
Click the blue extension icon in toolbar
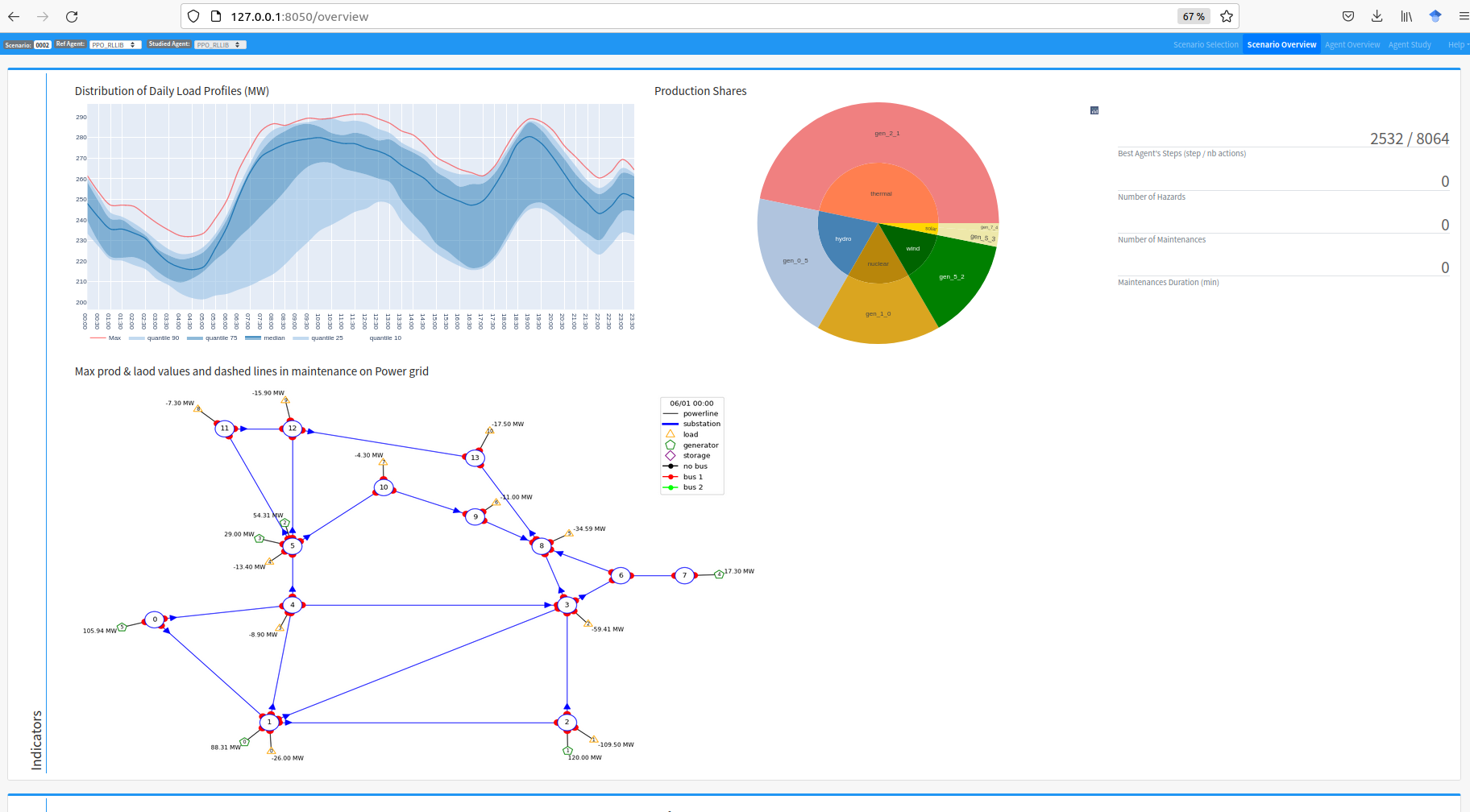point(1435,16)
